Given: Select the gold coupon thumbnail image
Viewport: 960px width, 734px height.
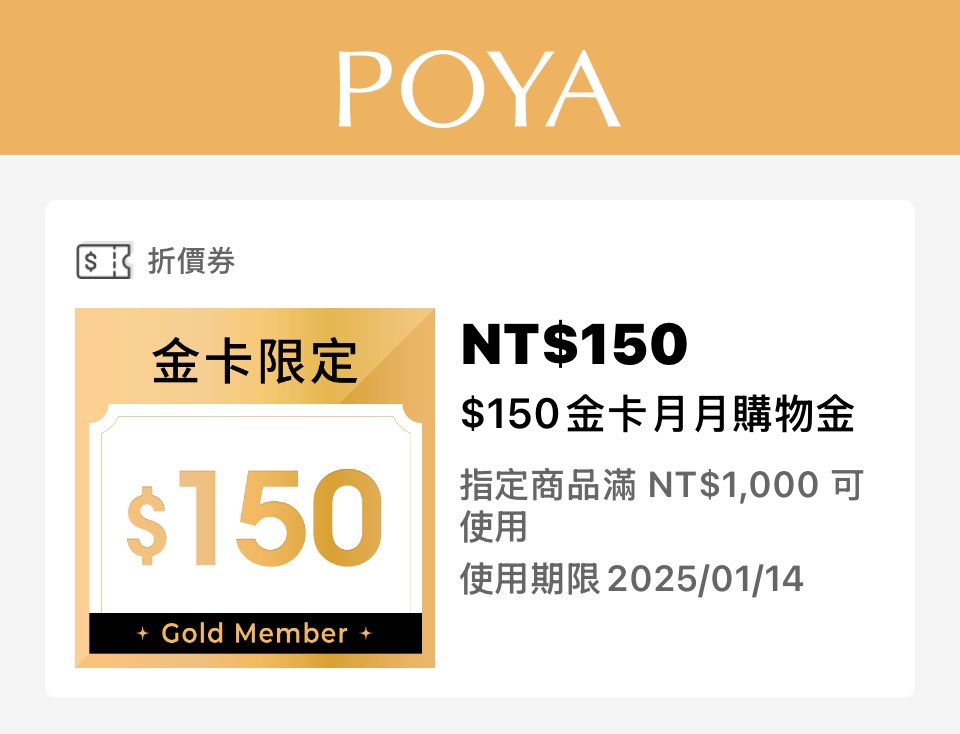Looking at the screenshot, I should [254, 487].
